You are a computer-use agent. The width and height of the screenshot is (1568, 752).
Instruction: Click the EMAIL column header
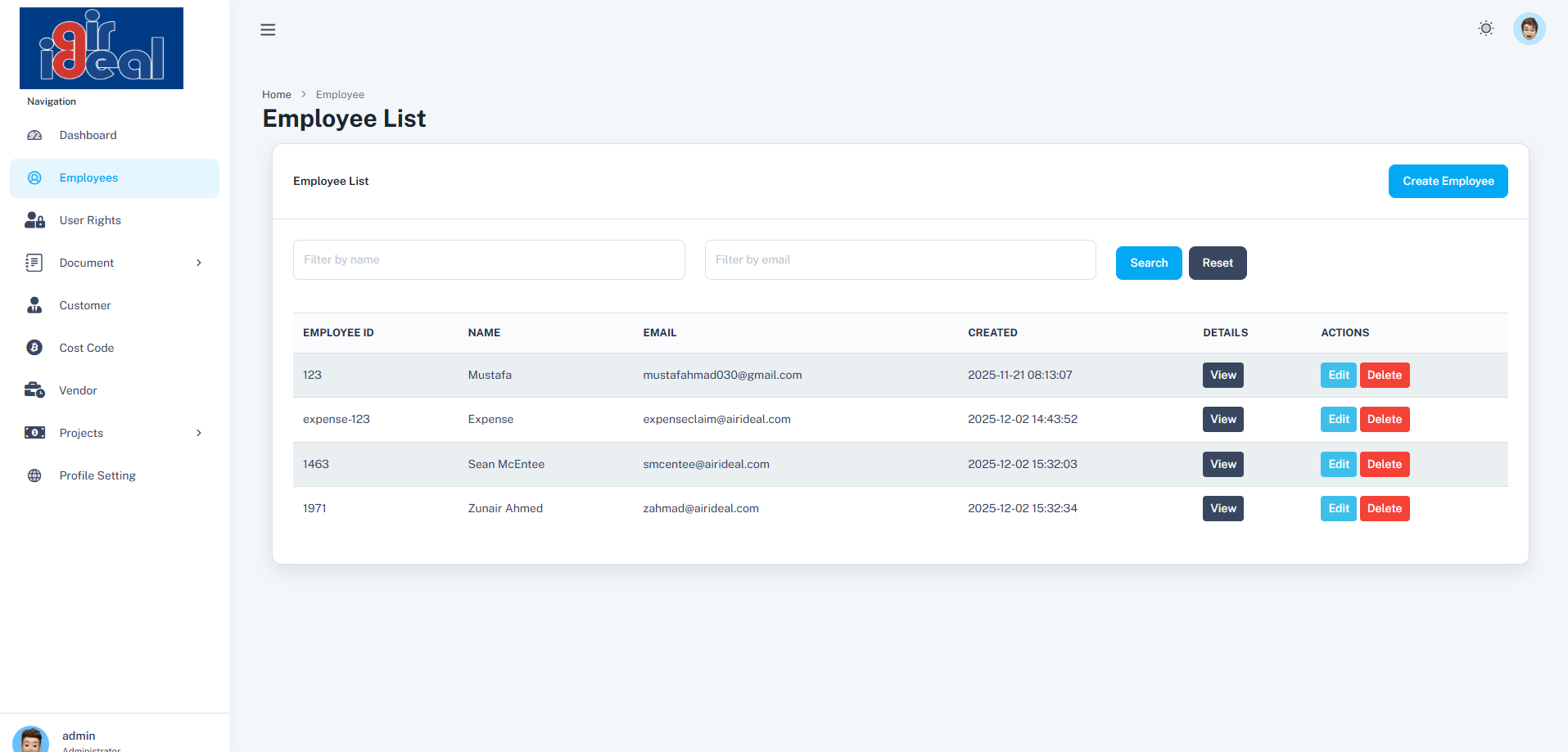tap(659, 332)
